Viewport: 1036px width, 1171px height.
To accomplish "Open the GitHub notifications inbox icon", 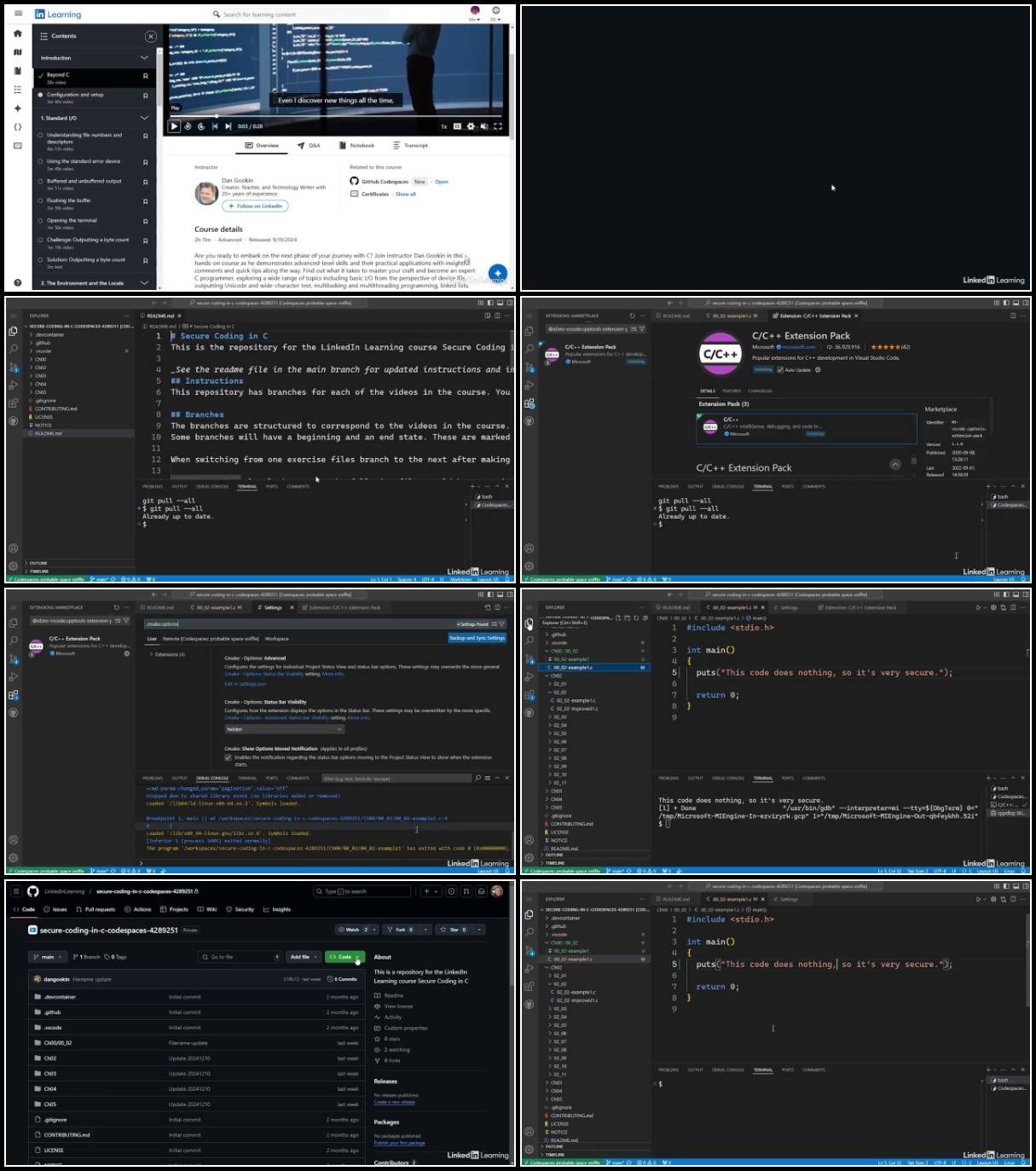I will pos(482,891).
